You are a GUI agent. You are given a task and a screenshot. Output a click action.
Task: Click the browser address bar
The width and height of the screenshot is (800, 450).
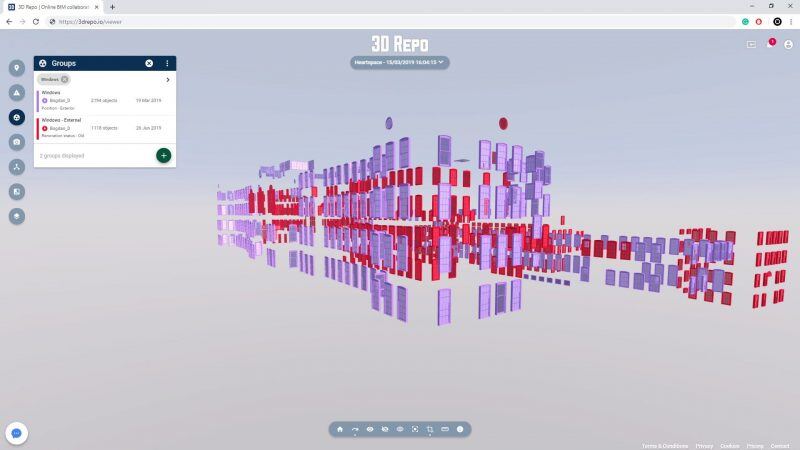click(393, 22)
